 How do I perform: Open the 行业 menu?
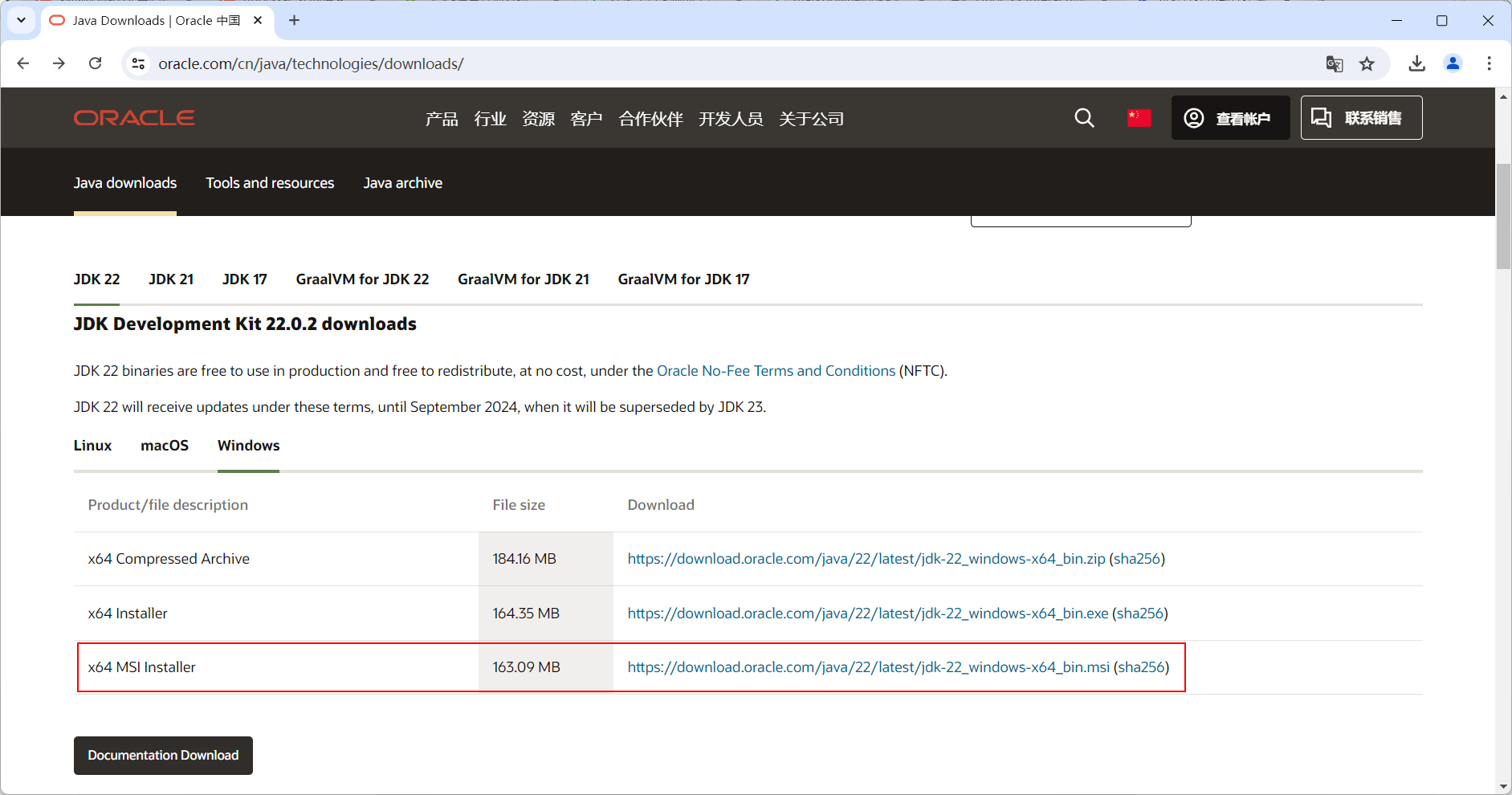tap(490, 119)
